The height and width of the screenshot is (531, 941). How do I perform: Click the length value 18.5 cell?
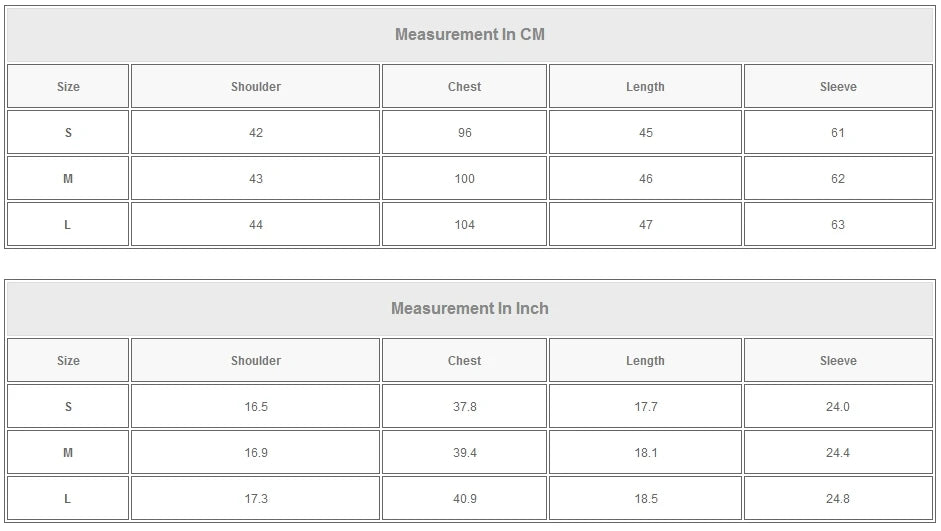coord(645,499)
